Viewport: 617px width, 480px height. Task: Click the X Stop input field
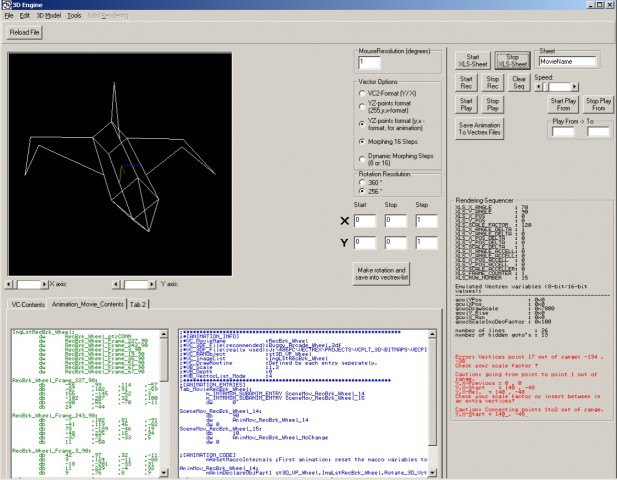tap(395, 221)
